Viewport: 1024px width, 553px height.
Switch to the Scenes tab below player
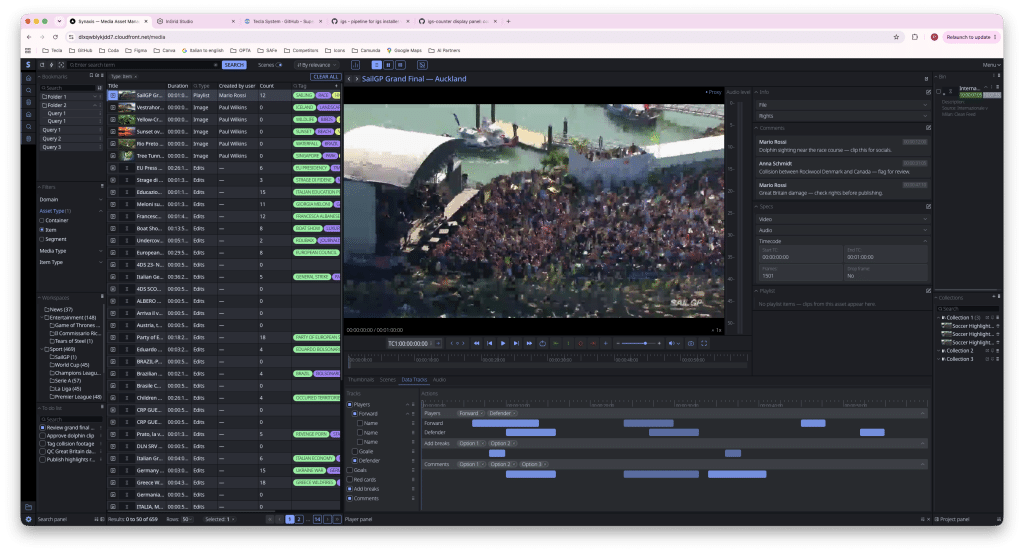[x=388, y=380]
